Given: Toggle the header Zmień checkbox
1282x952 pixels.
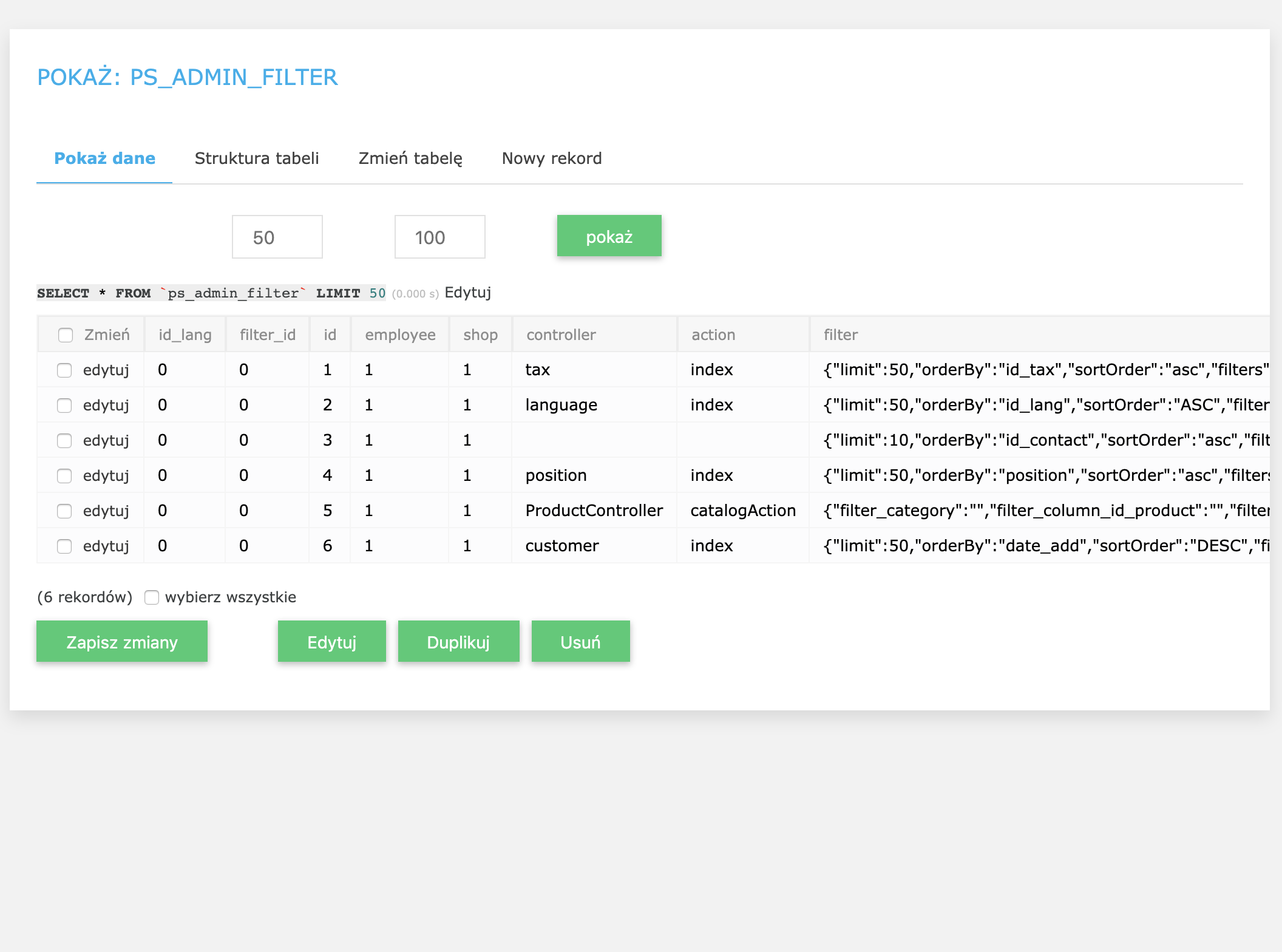Looking at the screenshot, I should [66, 335].
